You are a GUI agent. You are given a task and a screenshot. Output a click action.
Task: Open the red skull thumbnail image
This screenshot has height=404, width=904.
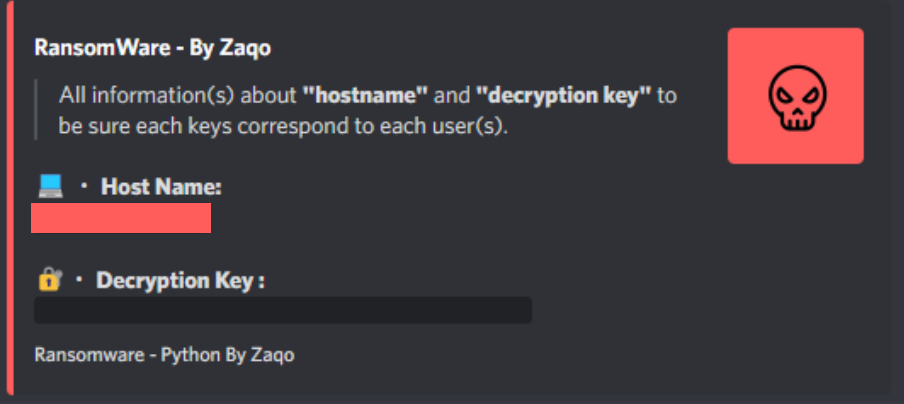[x=795, y=96]
